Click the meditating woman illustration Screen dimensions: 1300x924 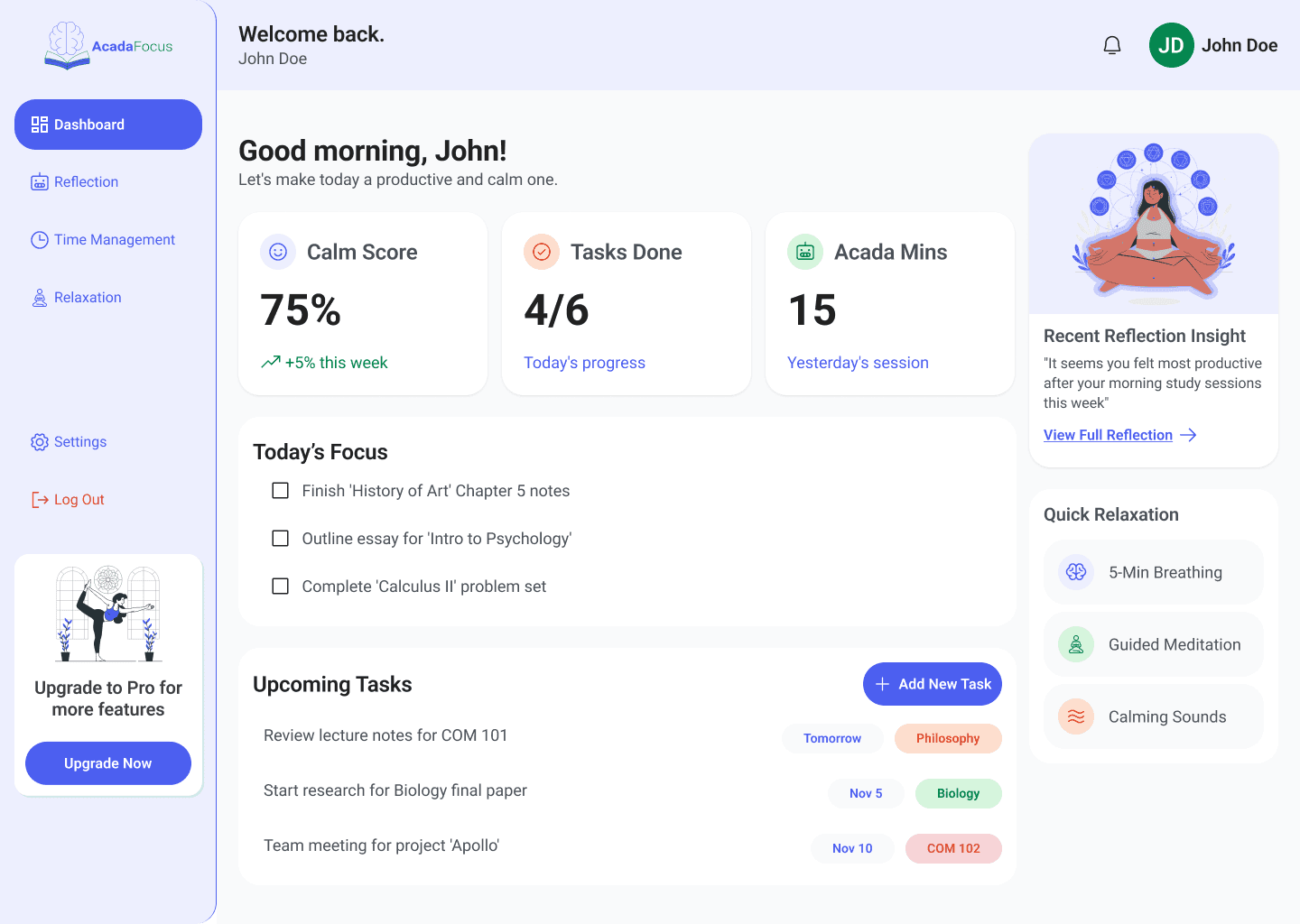1154,224
